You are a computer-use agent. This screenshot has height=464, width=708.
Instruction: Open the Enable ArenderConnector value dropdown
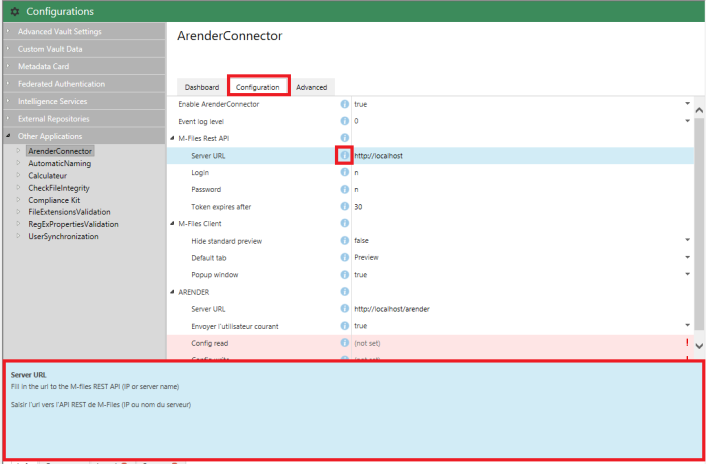tap(686, 104)
